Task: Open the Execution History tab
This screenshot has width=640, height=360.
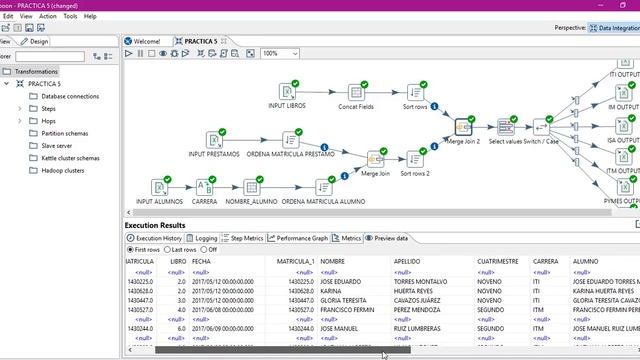Action: point(154,238)
